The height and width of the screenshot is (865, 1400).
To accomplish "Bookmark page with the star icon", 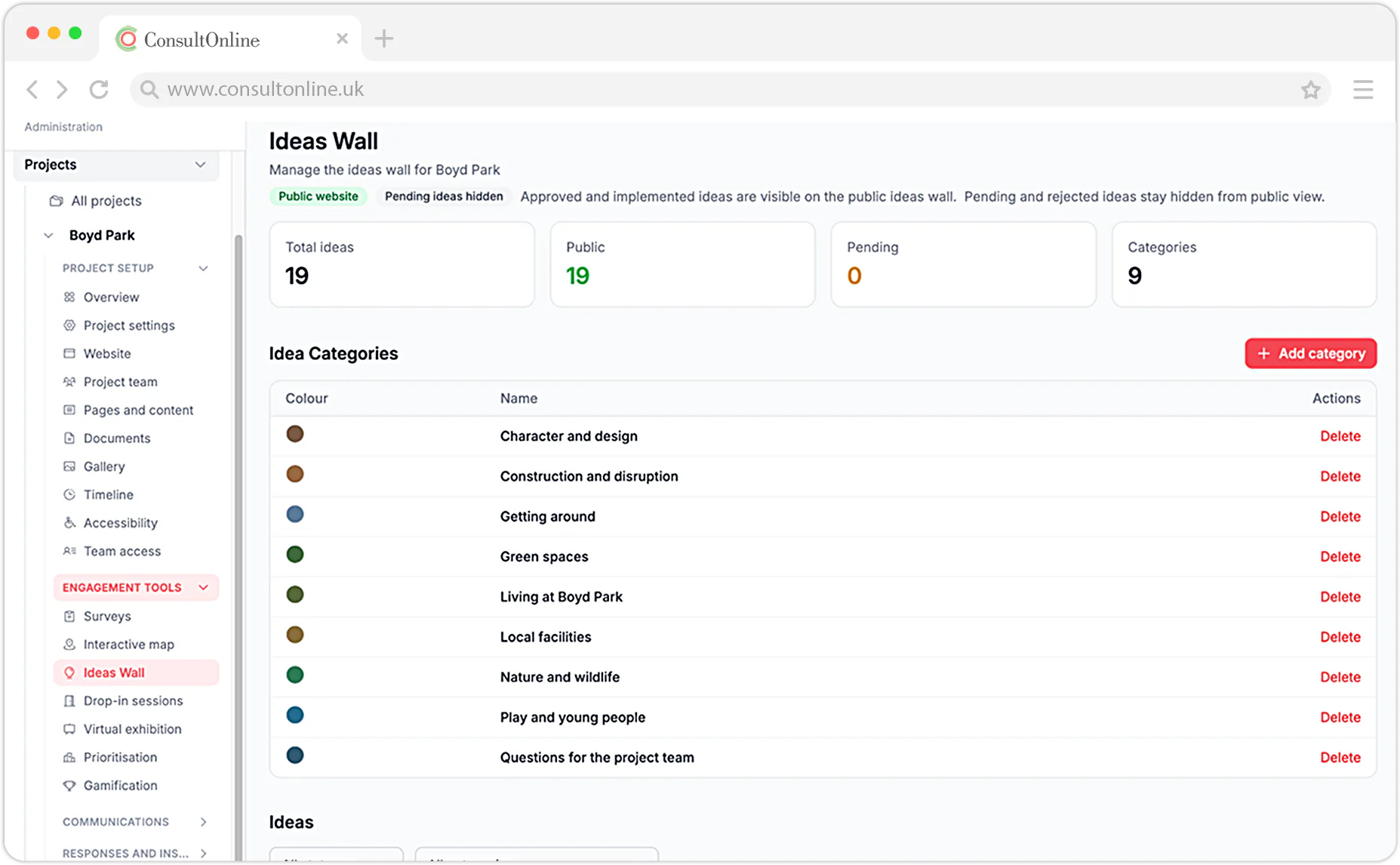I will pos(1311,90).
